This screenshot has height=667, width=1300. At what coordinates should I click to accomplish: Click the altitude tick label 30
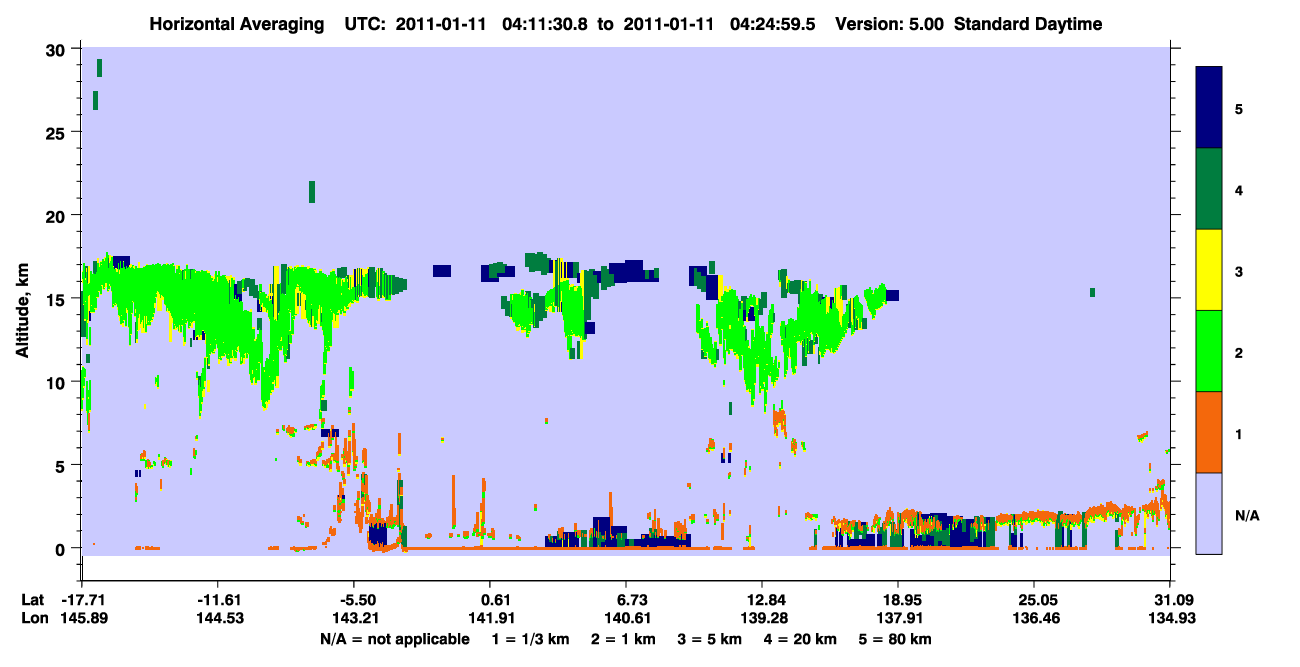click(x=58, y=50)
